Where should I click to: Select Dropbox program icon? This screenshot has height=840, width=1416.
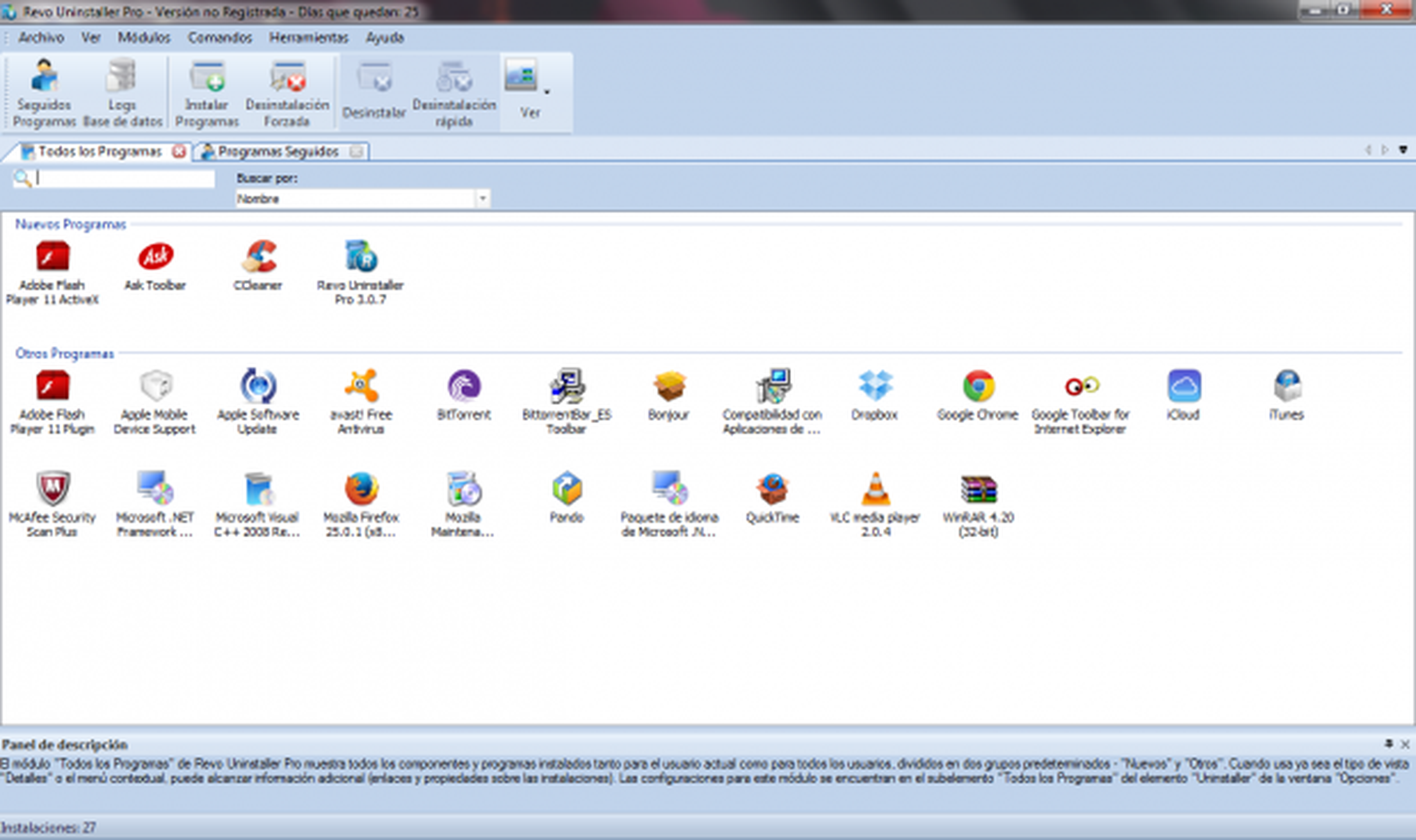pos(875,395)
